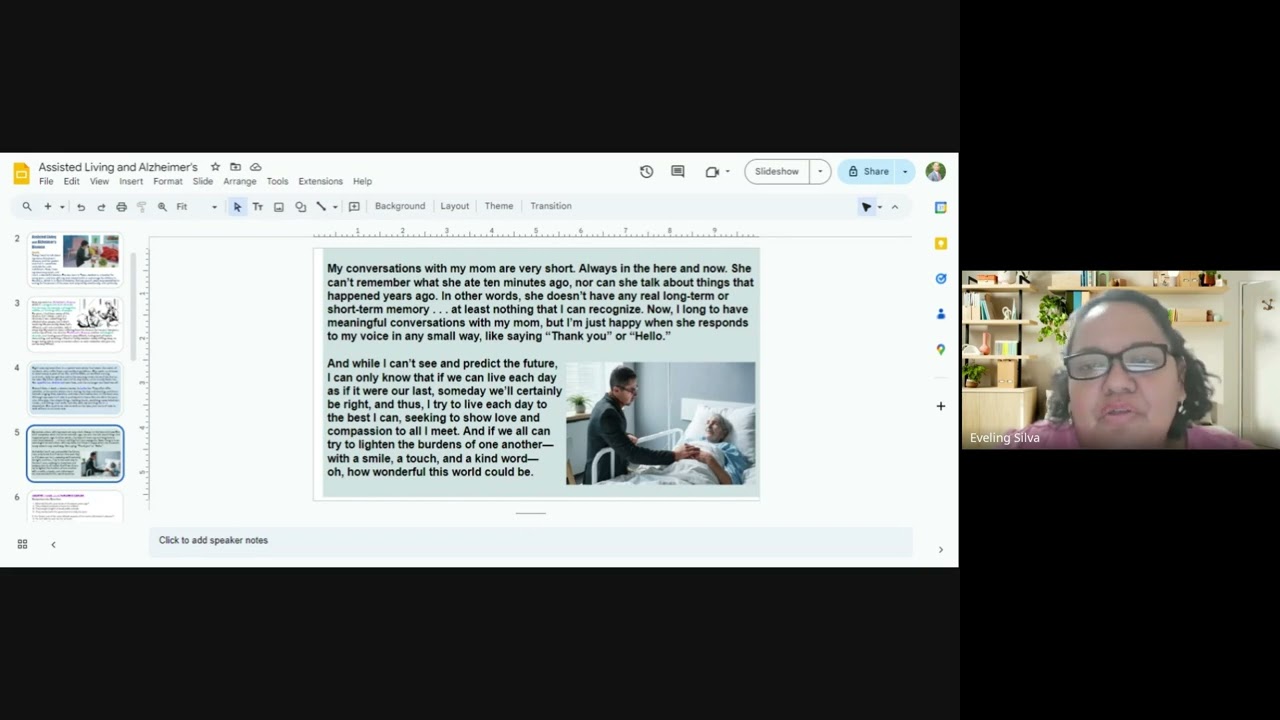The image size is (1280, 720).
Task: Open the Arrange menu
Action: coord(240,182)
